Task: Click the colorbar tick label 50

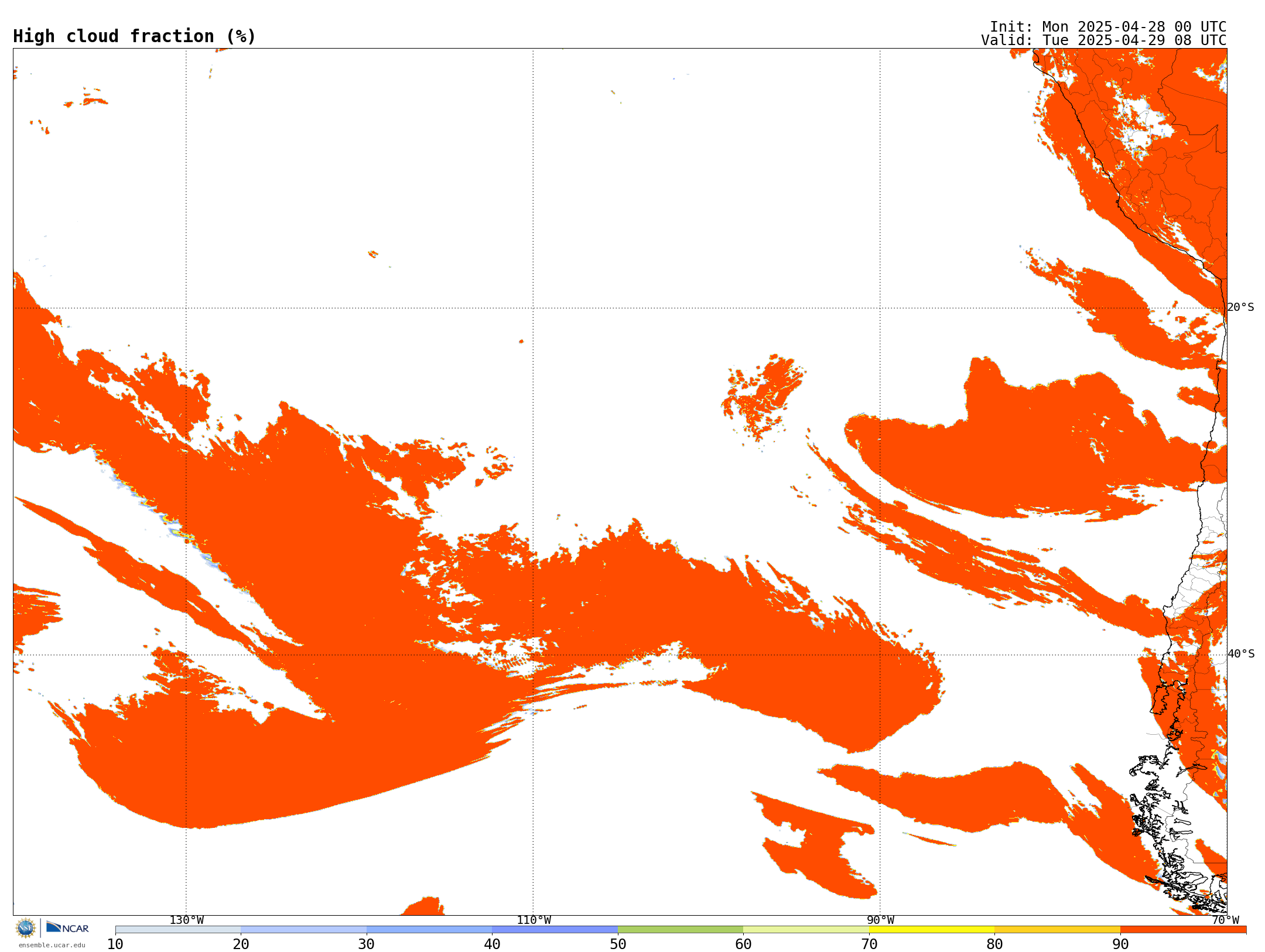Action: tap(618, 944)
